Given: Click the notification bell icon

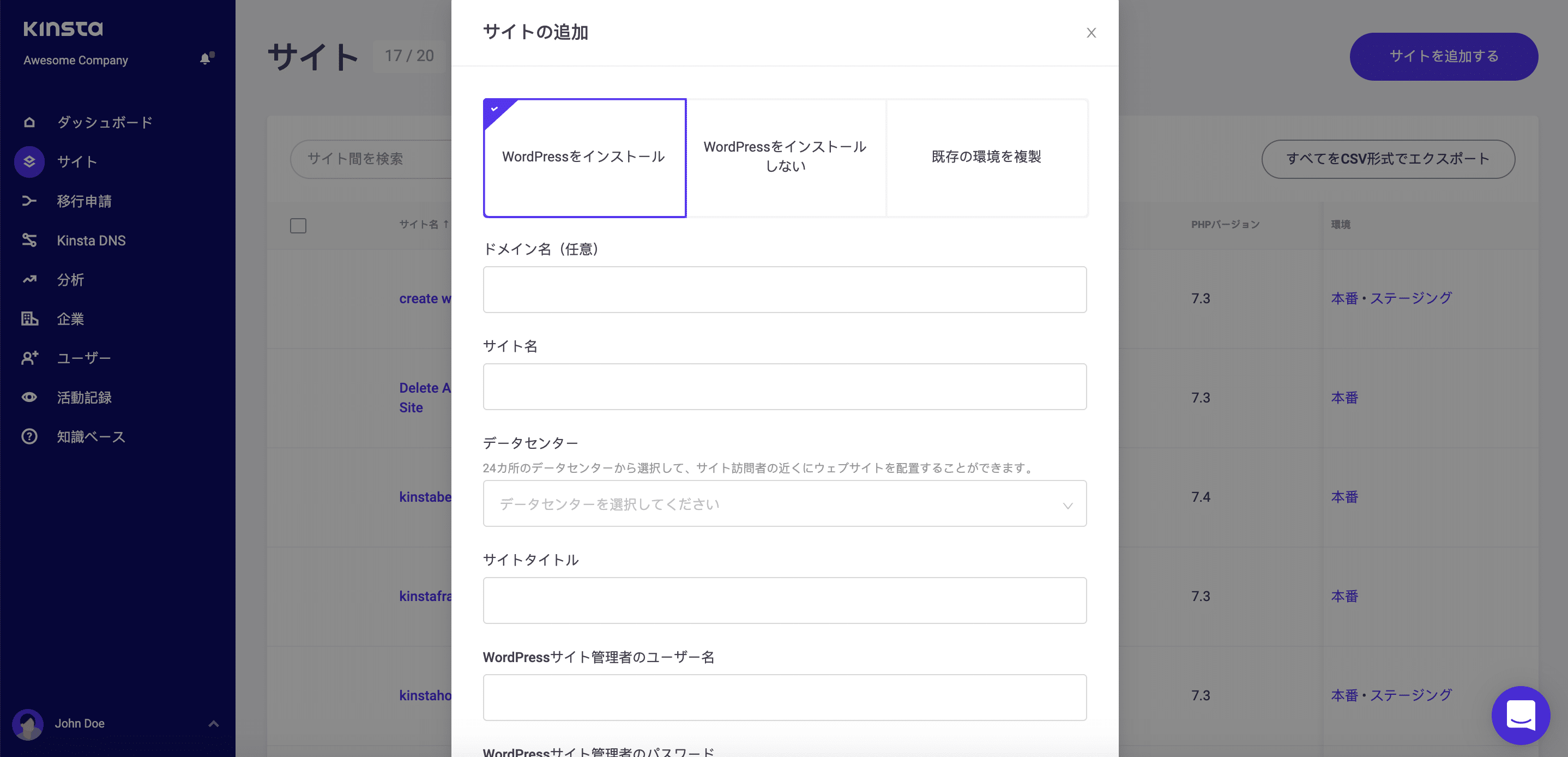Looking at the screenshot, I should [x=205, y=58].
